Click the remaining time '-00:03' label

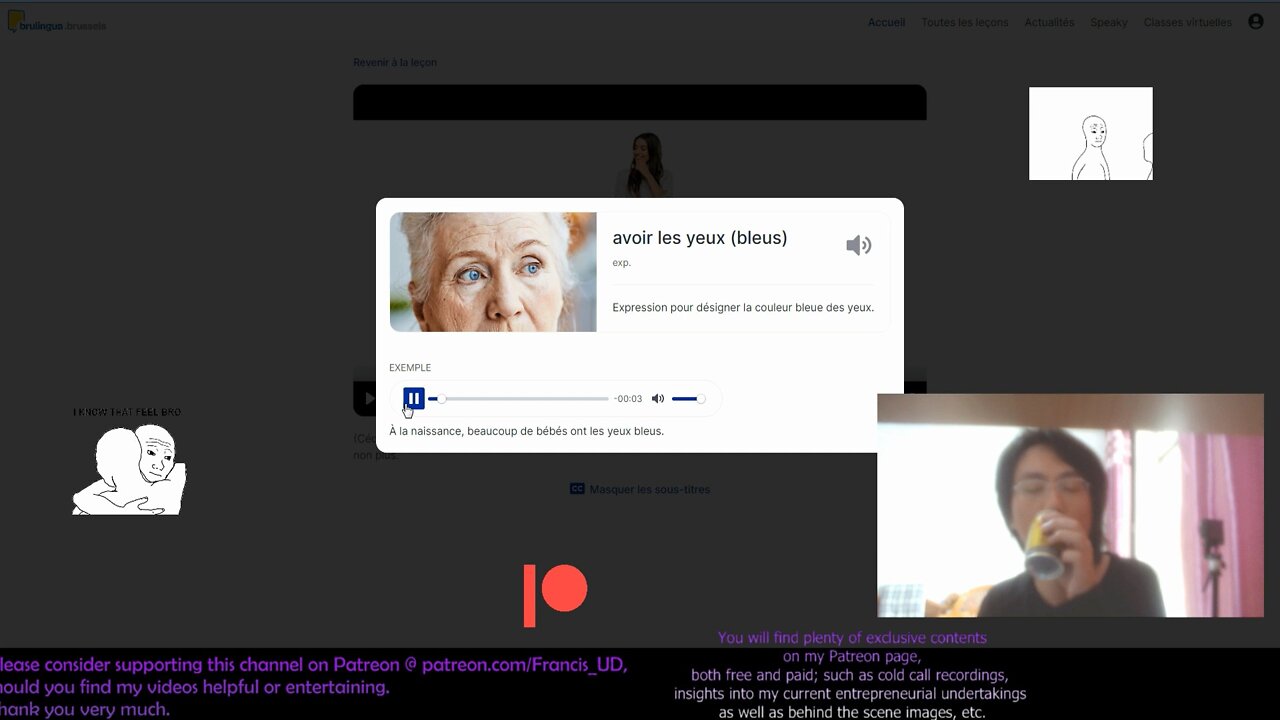pos(628,399)
